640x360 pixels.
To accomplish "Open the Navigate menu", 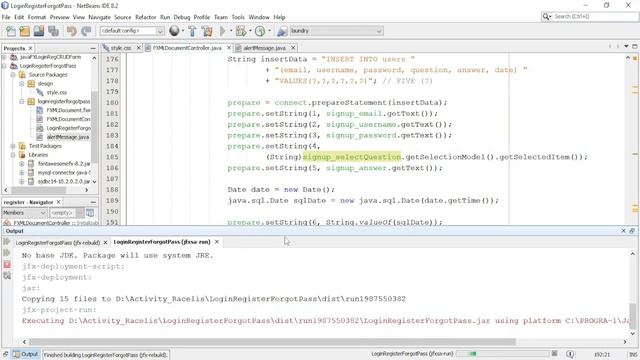I will pyautogui.click(x=99, y=17).
